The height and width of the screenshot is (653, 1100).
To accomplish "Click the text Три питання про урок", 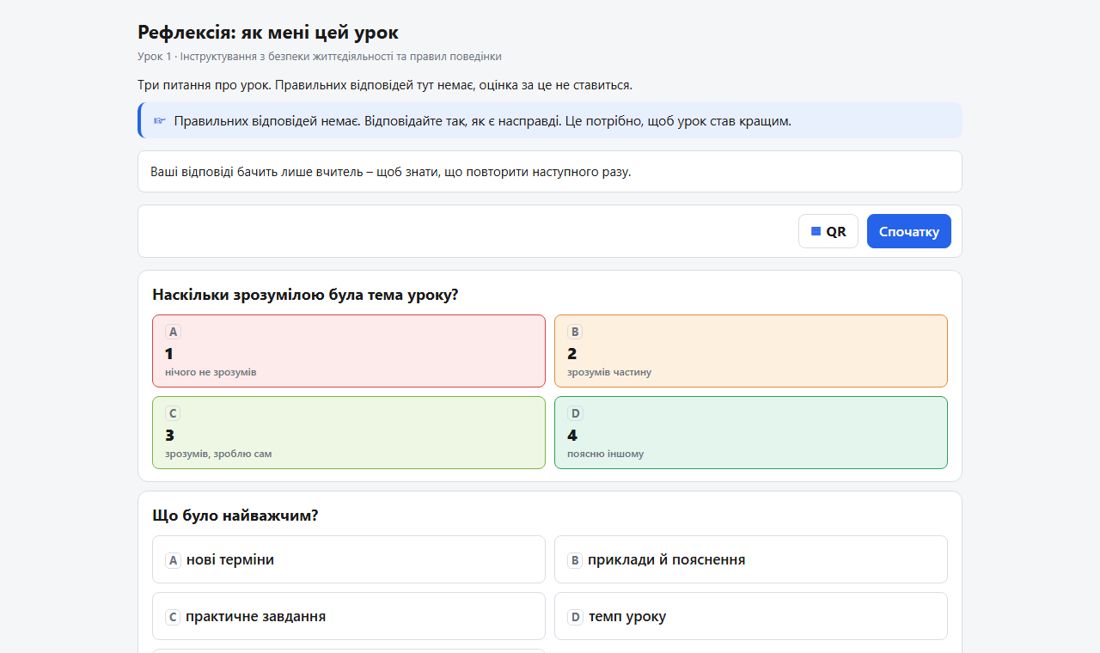I will [384, 85].
